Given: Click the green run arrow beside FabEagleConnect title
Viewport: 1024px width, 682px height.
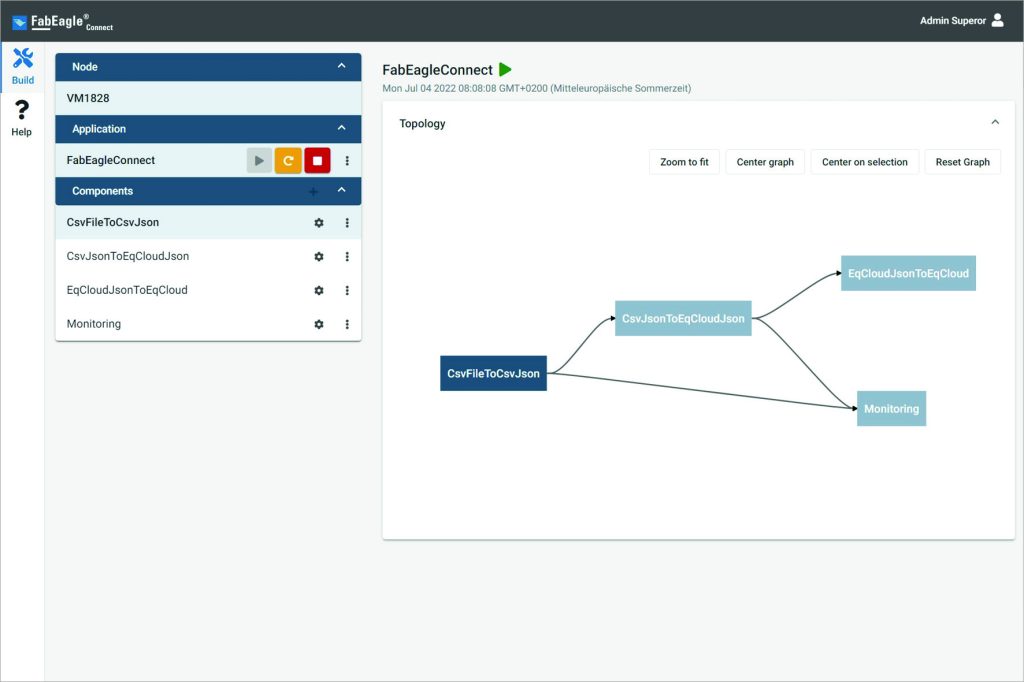Looking at the screenshot, I should tap(506, 70).
